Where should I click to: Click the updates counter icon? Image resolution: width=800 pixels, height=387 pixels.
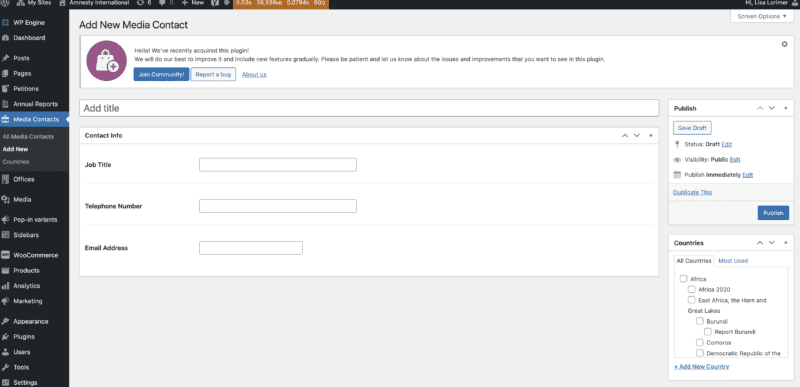coord(144,3)
